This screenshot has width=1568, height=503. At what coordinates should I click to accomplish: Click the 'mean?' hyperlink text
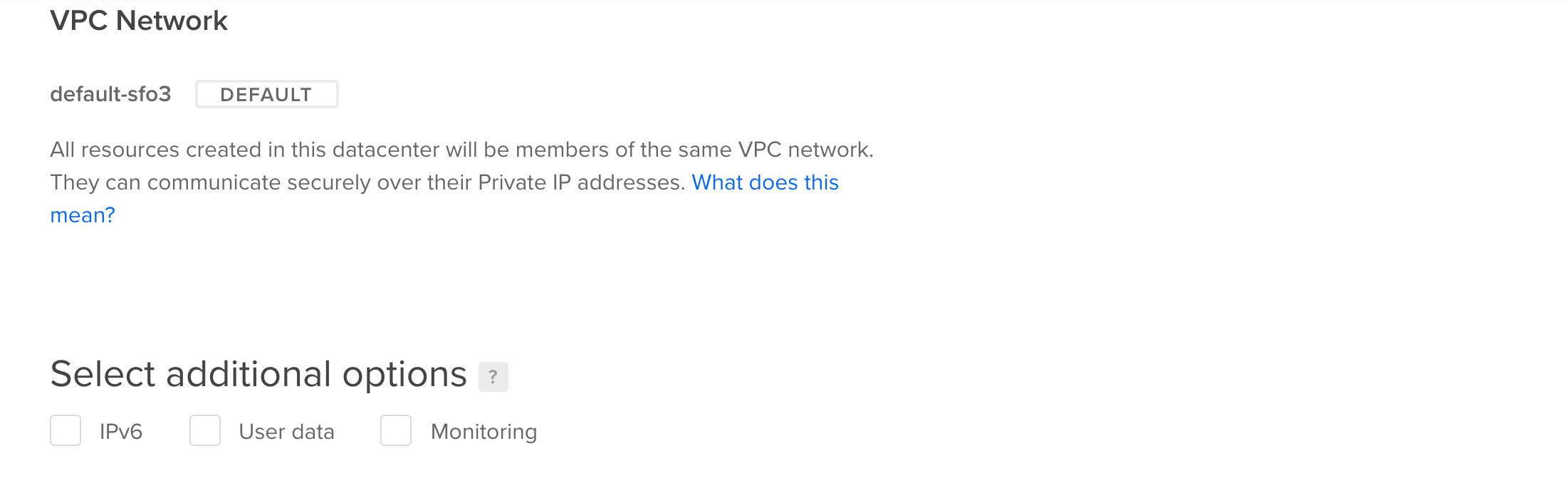83,214
